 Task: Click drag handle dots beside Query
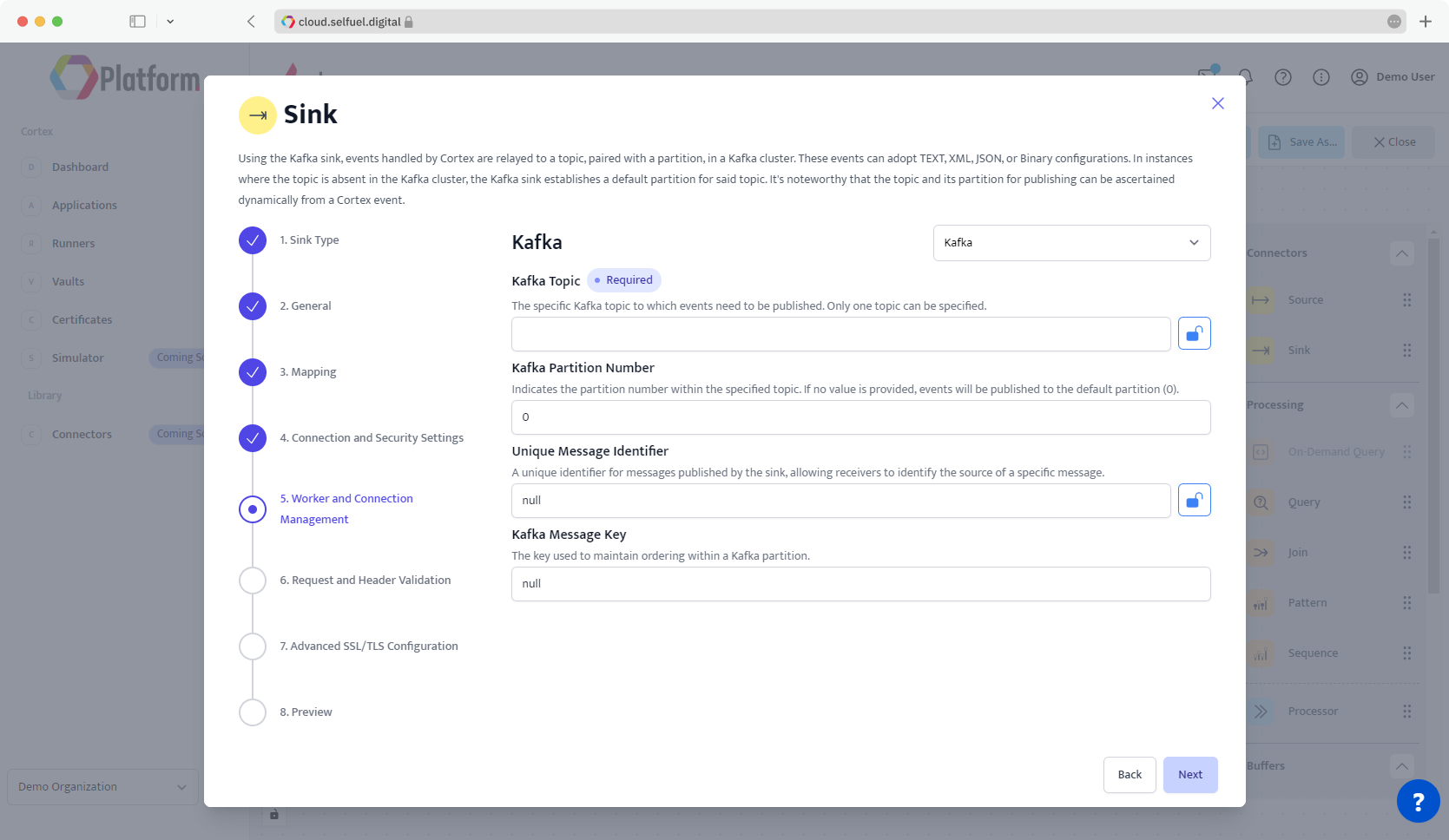[1406, 502]
